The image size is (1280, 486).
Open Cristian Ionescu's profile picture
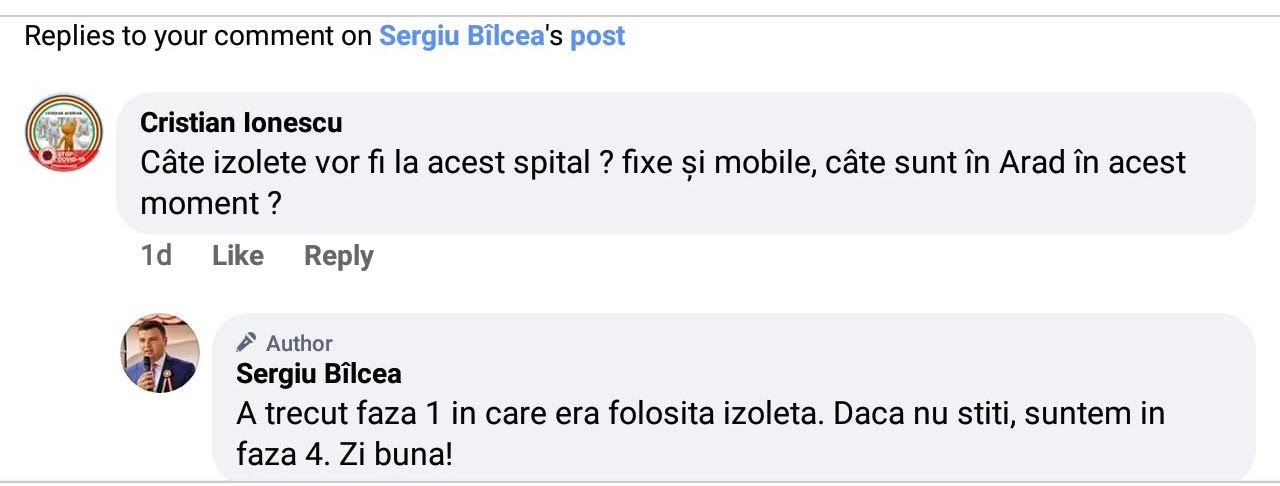[x=63, y=132]
